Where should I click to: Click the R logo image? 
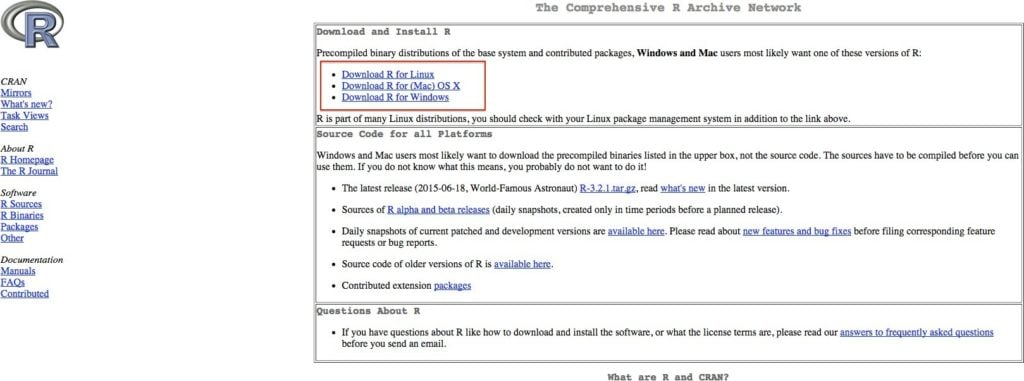coord(32,24)
